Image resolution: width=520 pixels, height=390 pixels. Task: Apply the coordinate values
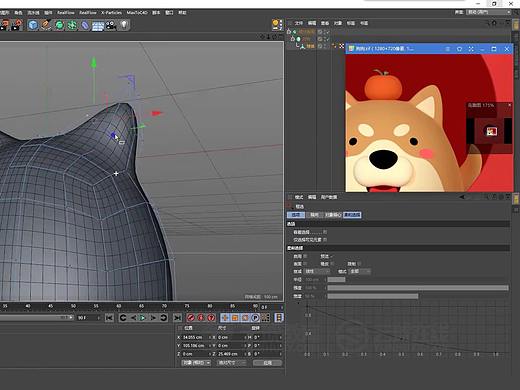(267, 363)
